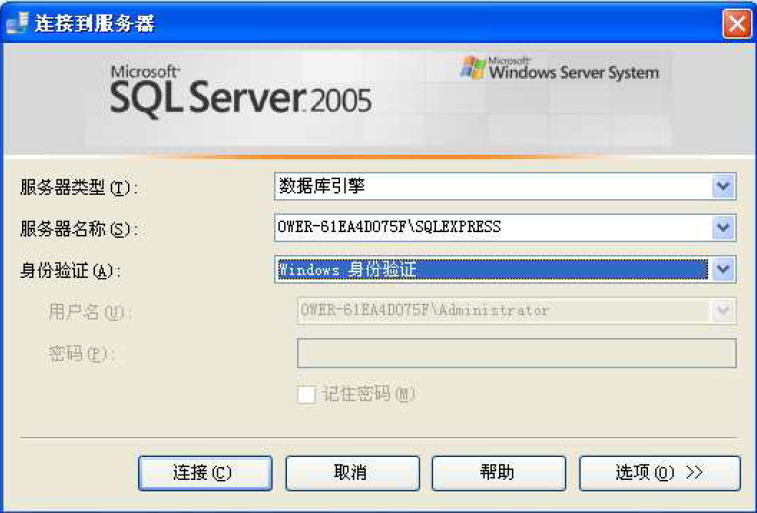Click the password (密码) input box

(517, 353)
